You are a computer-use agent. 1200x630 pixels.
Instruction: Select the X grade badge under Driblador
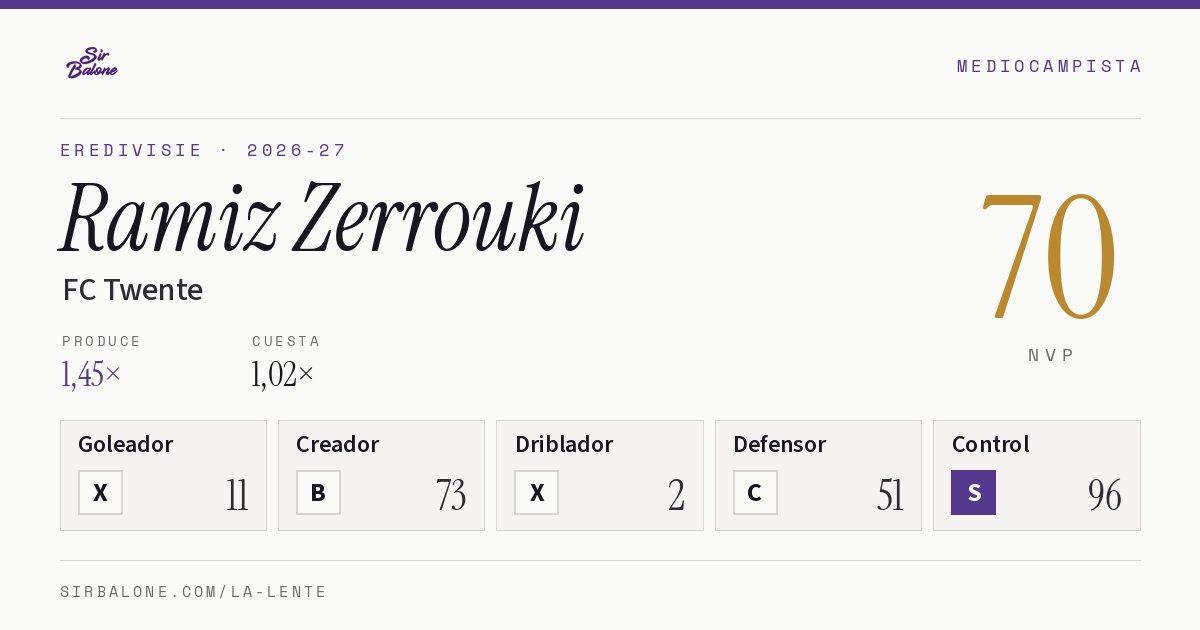(536, 492)
